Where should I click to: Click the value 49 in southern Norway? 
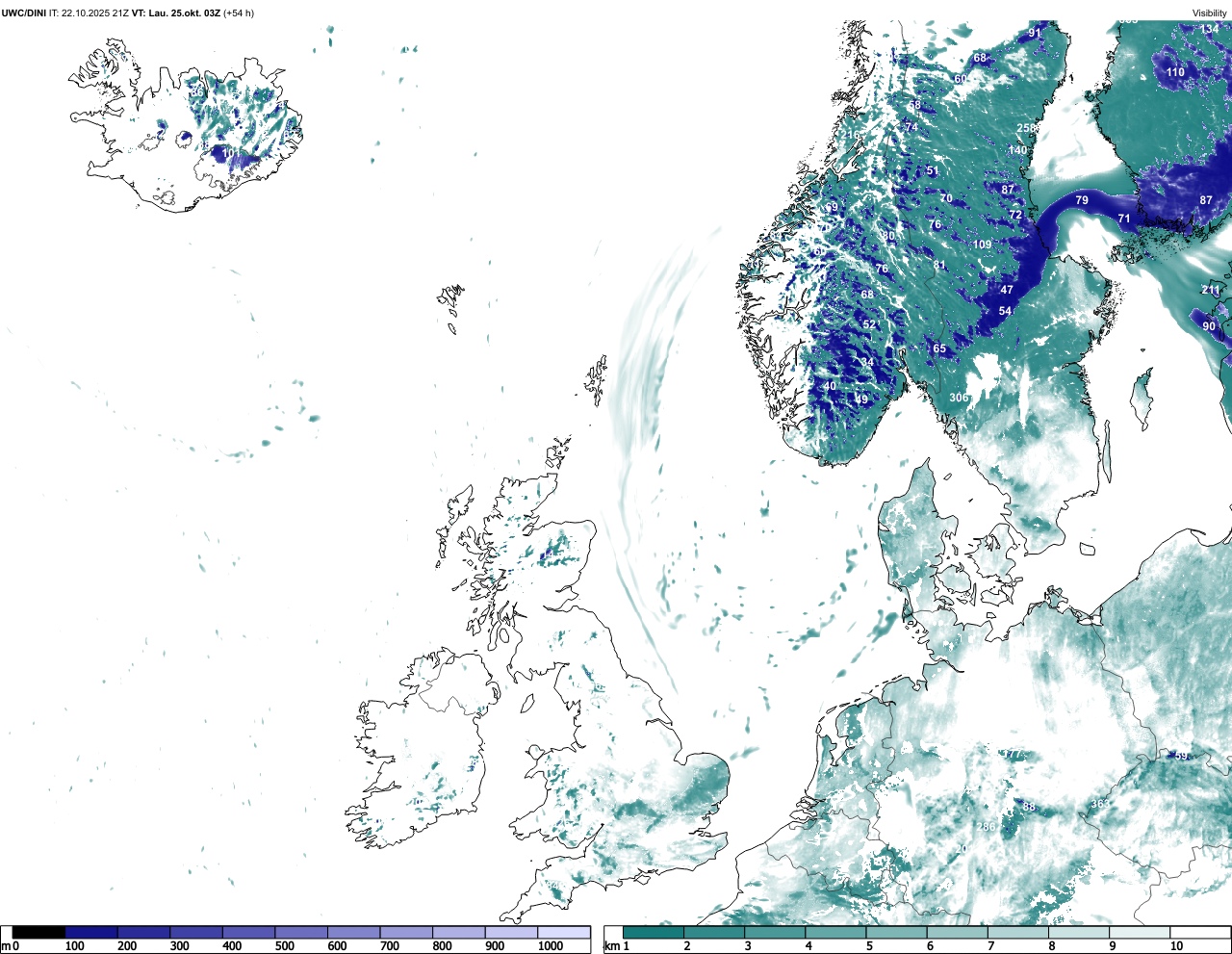861,399
